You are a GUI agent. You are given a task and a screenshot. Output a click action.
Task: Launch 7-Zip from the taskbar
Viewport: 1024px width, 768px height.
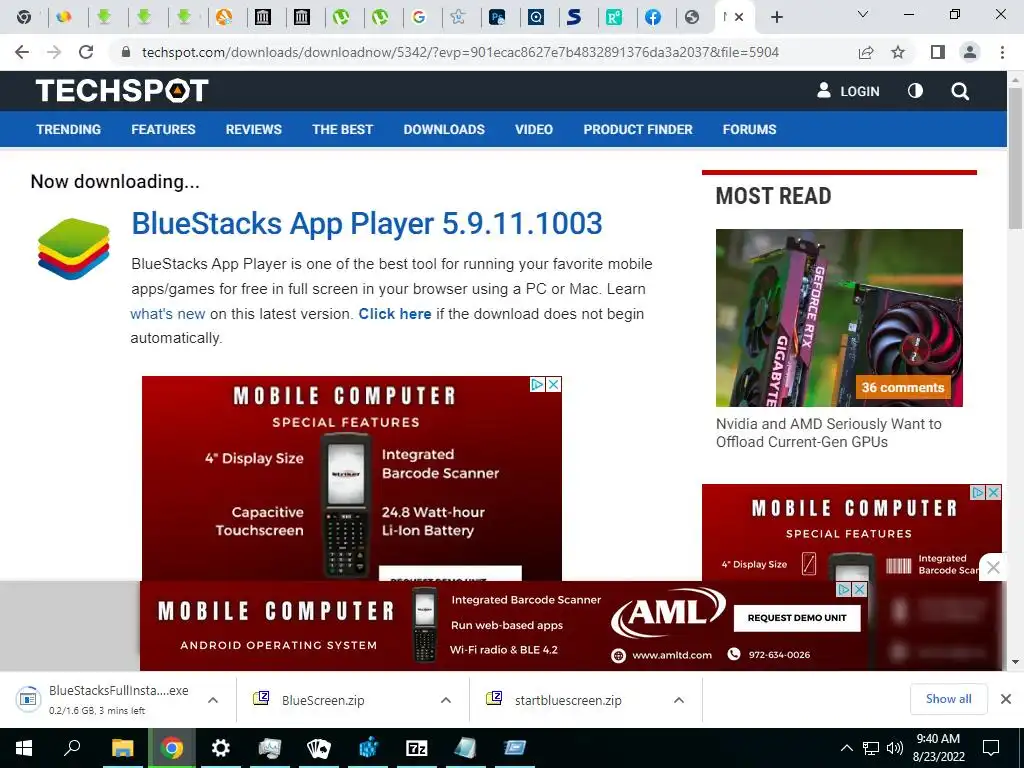point(417,748)
